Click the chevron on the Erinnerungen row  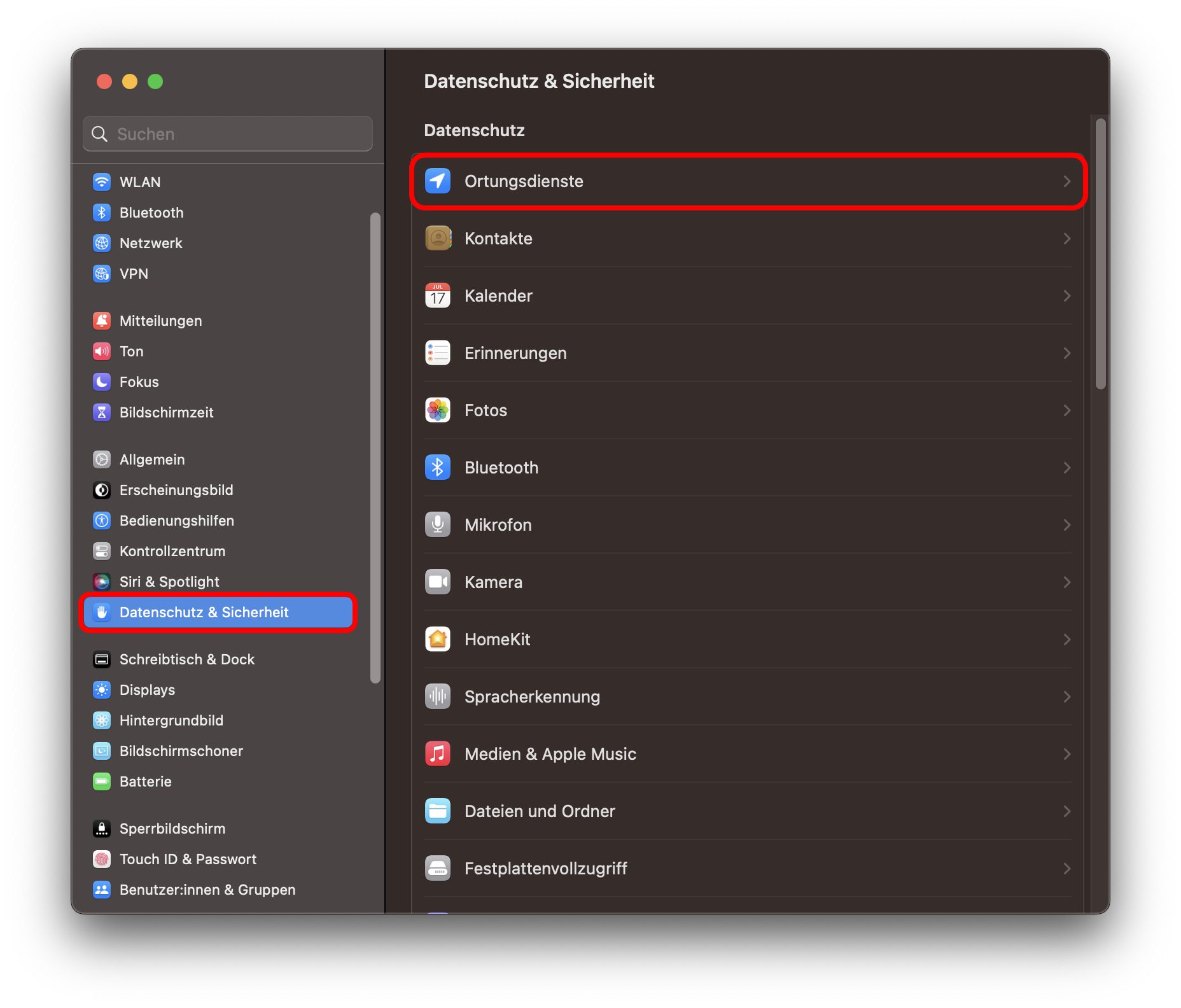pyautogui.click(x=1066, y=353)
